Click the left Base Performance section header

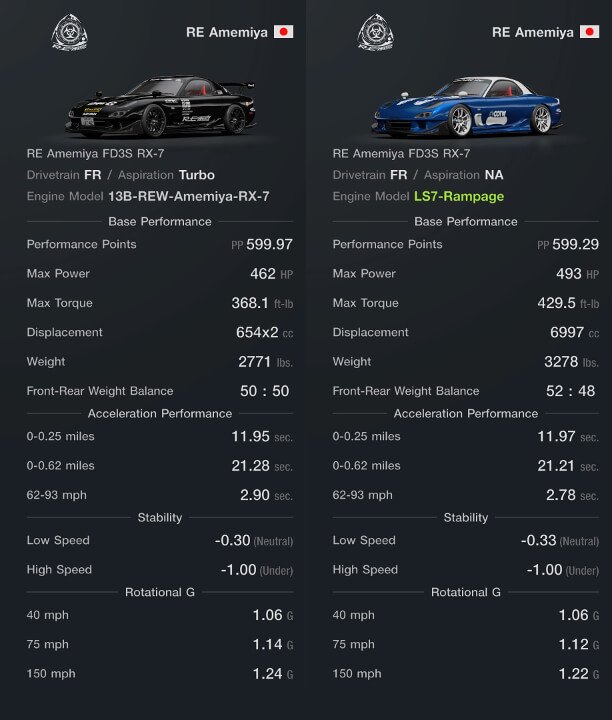pyautogui.click(x=160, y=221)
